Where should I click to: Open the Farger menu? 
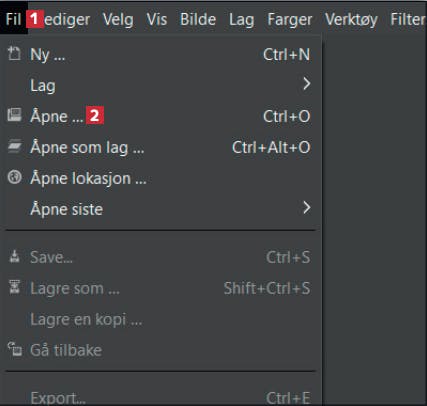pos(290,20)
